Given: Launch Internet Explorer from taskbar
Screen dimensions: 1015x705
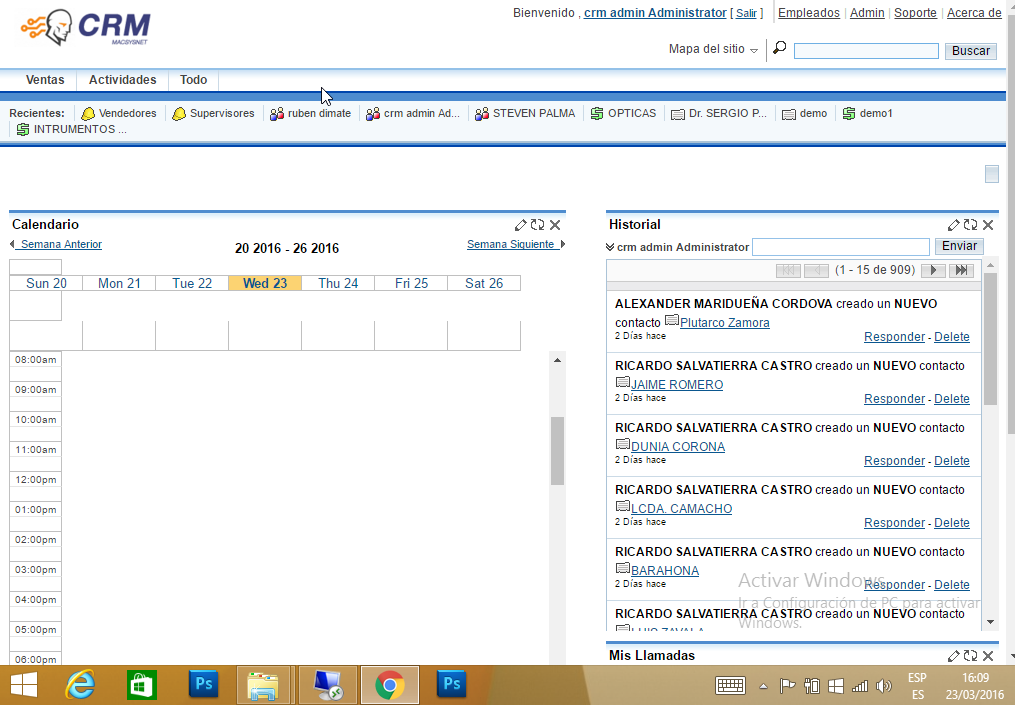Looking at the screenshot, I should pos(80,685).
